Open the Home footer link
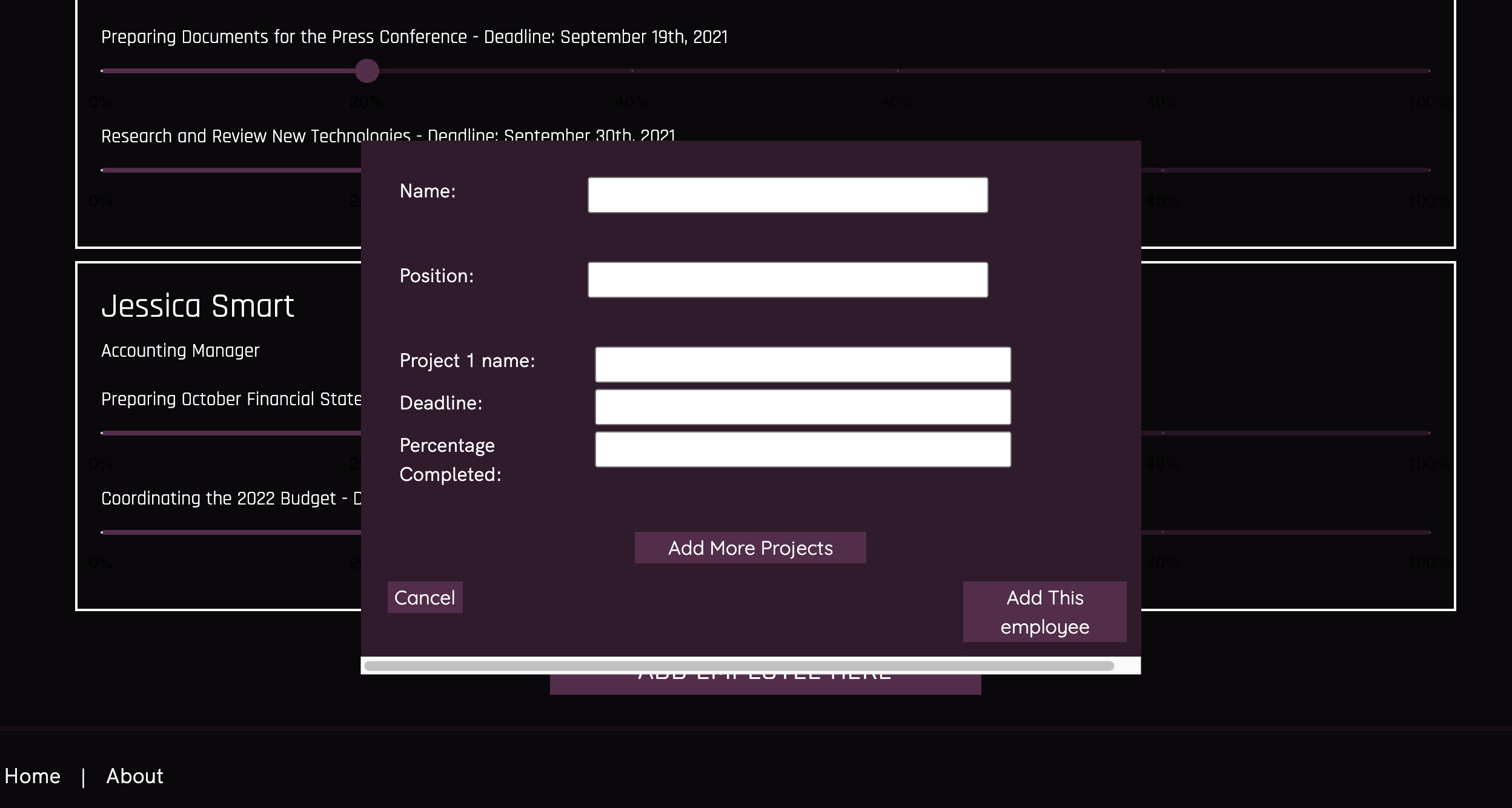 (x=33, y=776)
